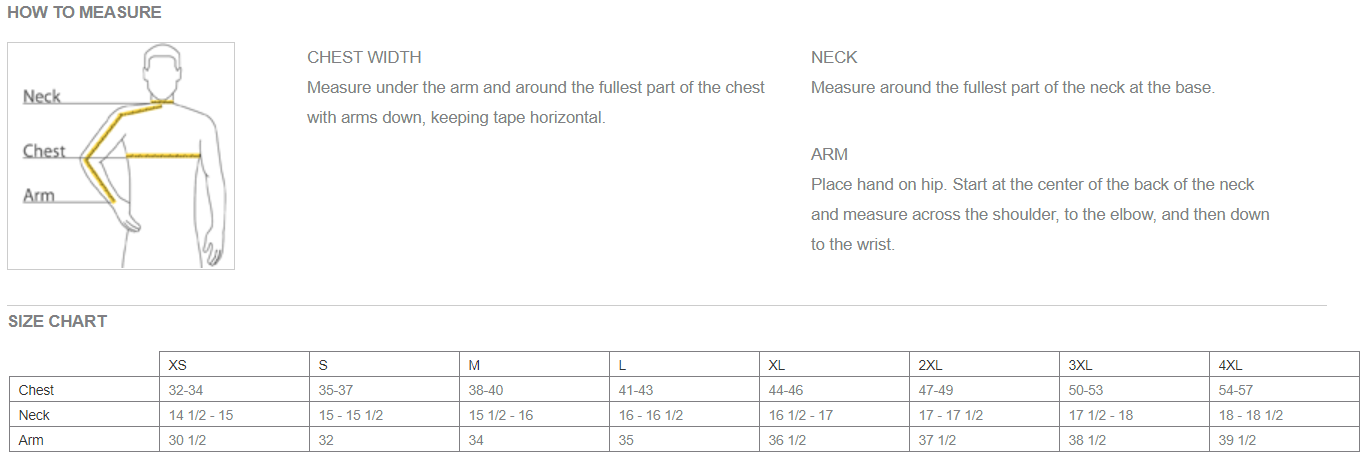Click the 38 1/2 arm cell for 3XL
The height and width of the screenshot is (458, 1367).
(x=1087, y=440)
